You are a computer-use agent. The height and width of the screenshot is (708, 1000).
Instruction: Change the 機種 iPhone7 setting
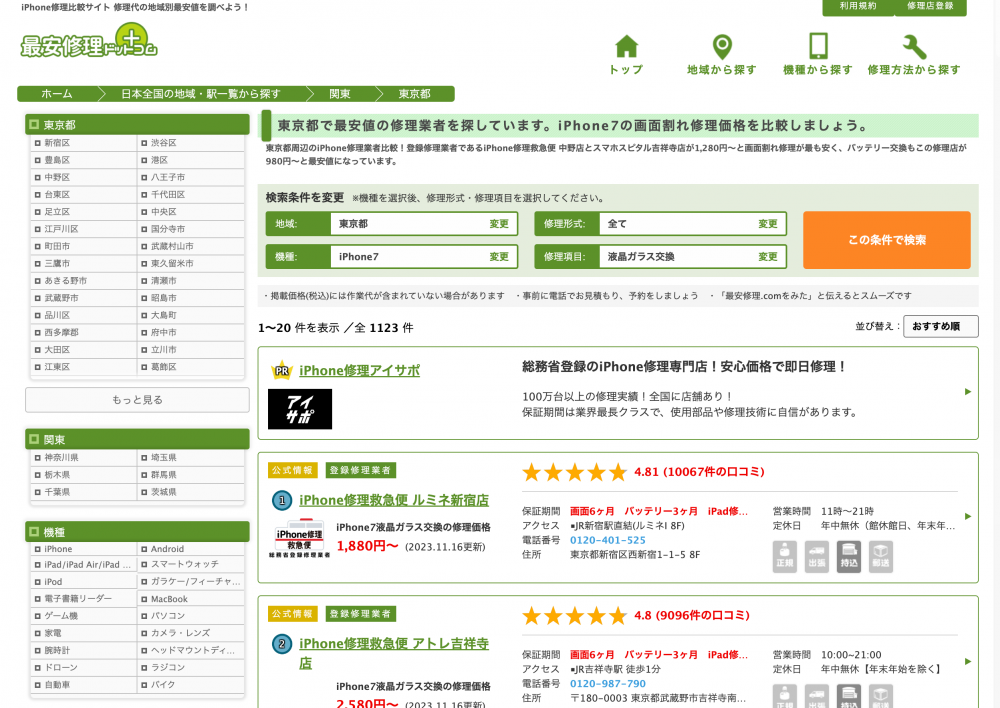[499, 256]
